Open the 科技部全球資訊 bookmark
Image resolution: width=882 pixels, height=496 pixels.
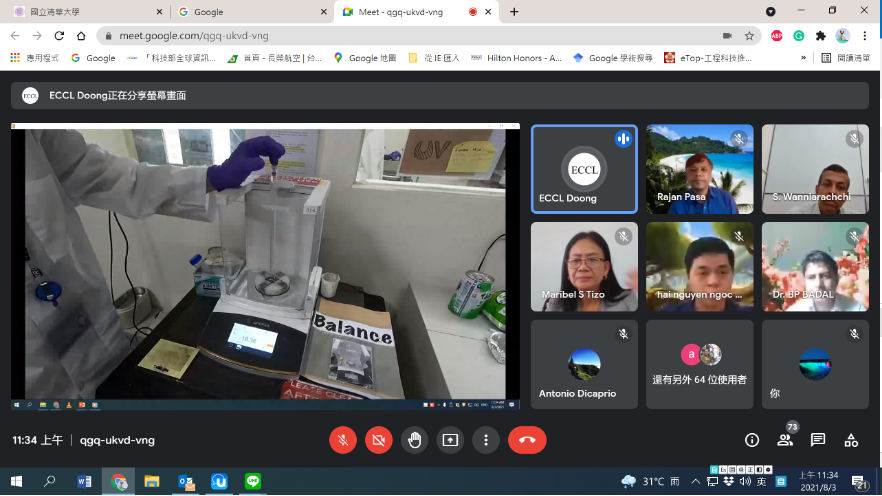pos(172,57)
